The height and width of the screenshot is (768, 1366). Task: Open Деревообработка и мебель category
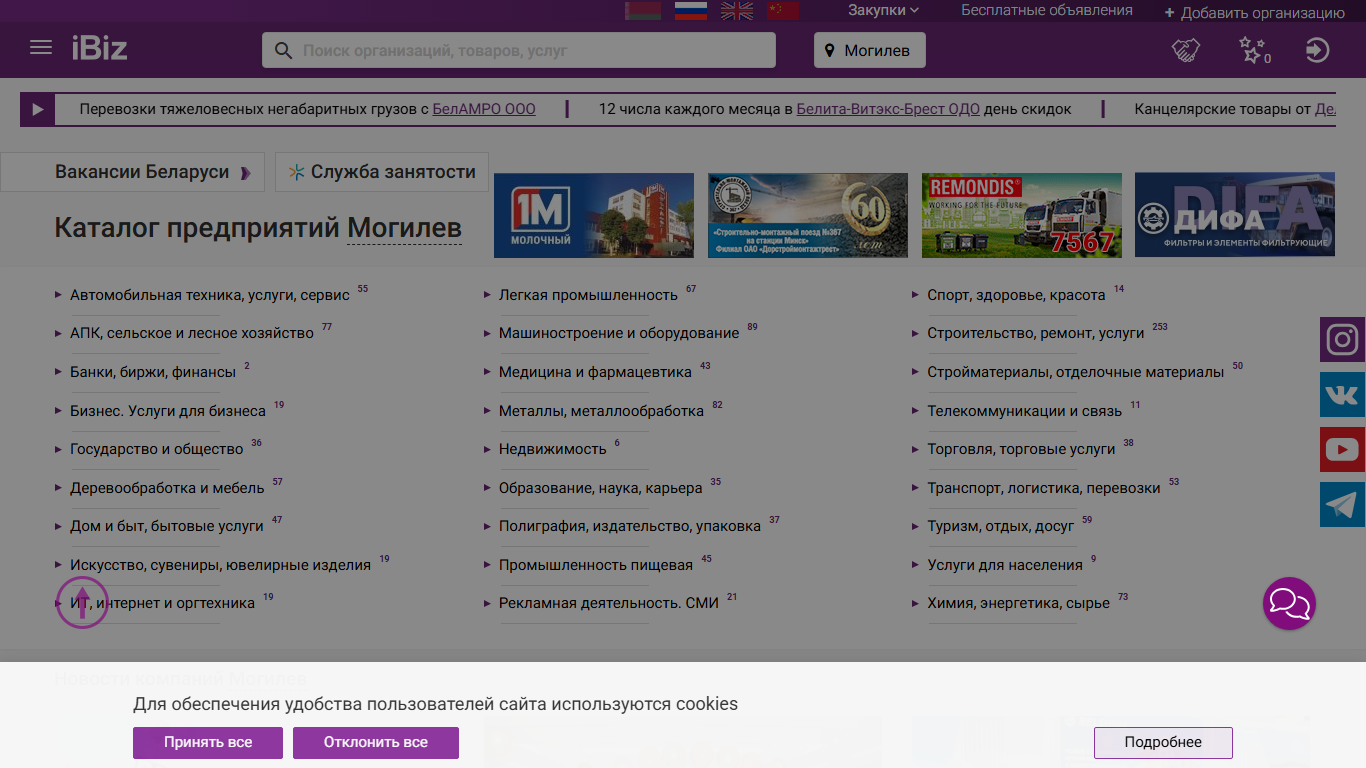pos(167,488)
